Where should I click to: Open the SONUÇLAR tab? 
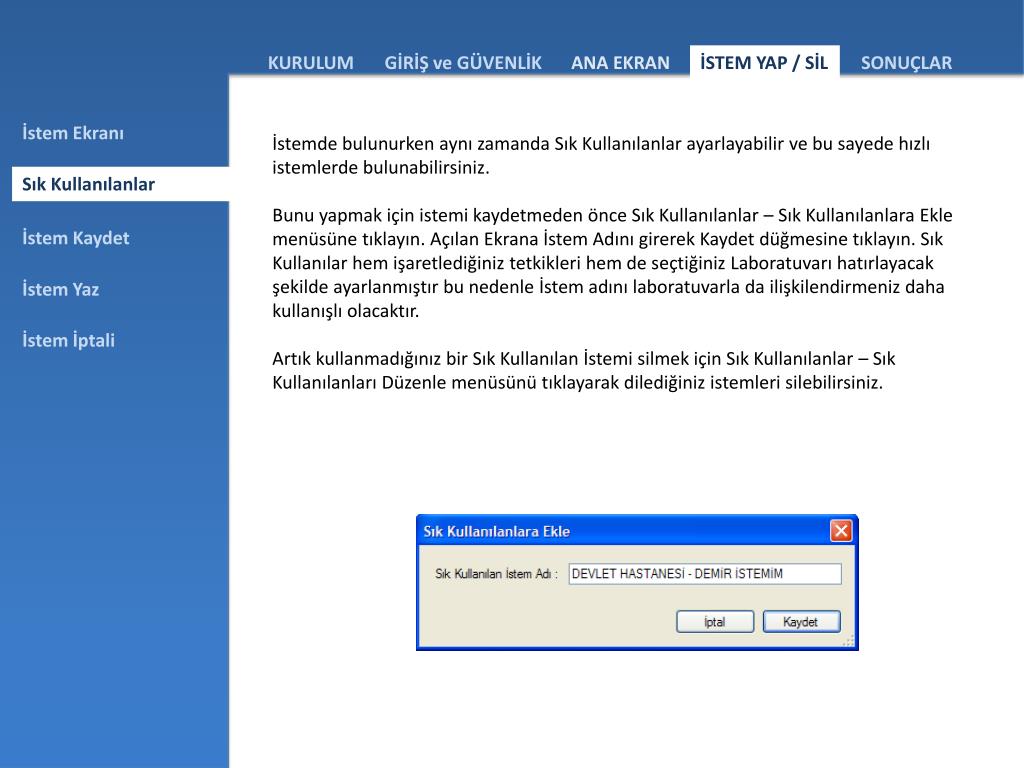906,63
